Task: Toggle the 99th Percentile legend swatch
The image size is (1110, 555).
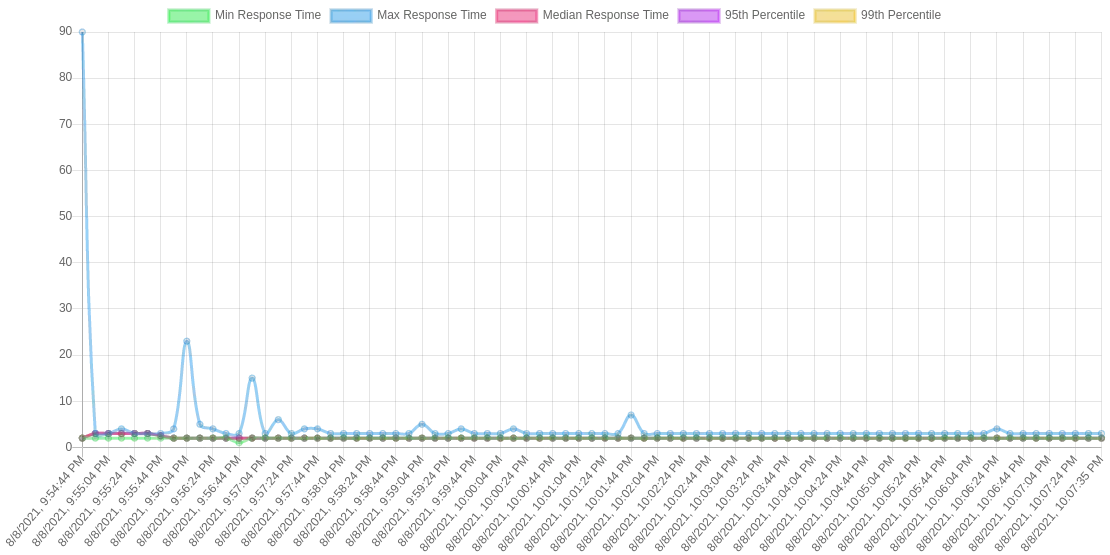Action: point(835,15)
